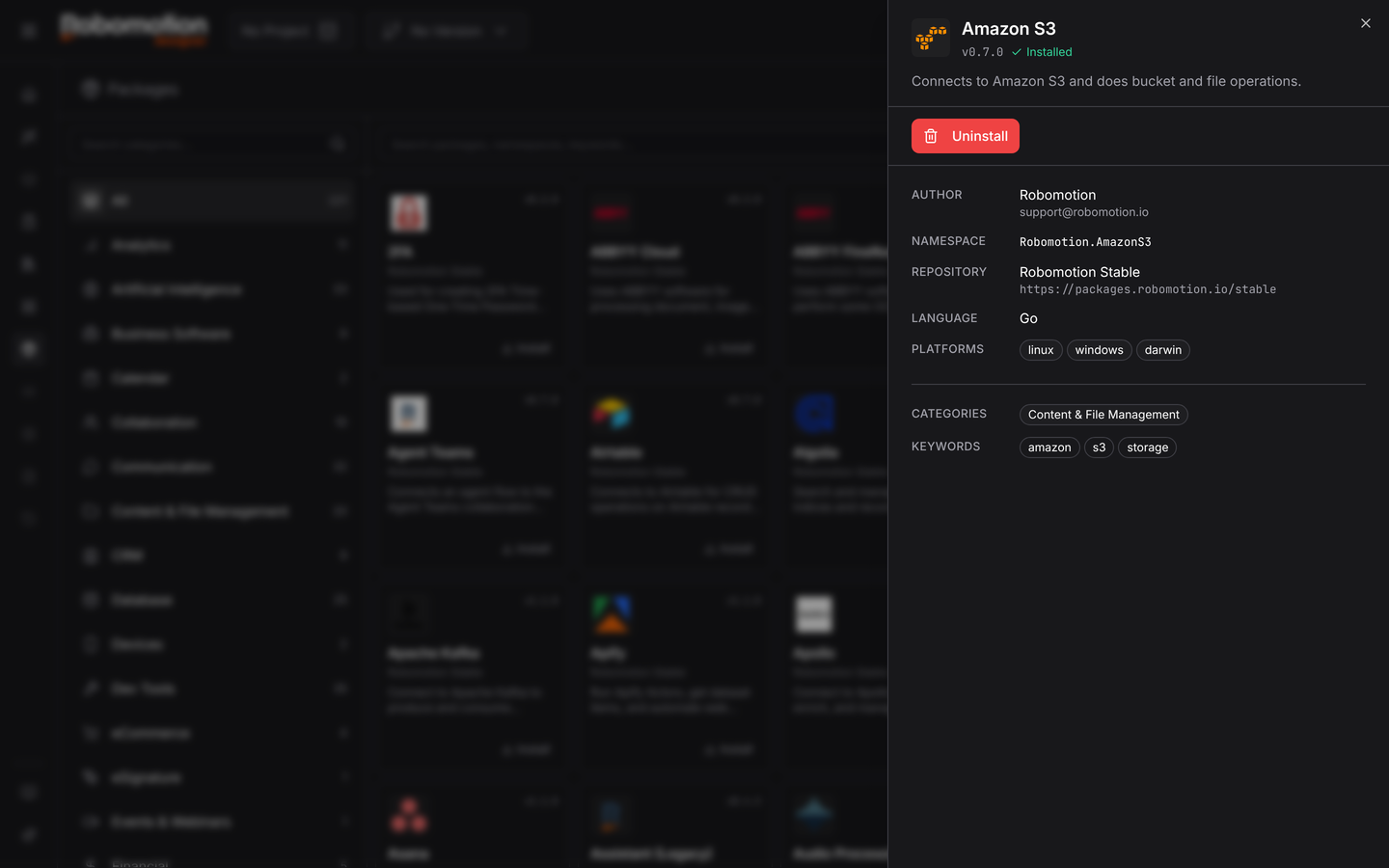Click the green Installed status label

coord(1042,52)
